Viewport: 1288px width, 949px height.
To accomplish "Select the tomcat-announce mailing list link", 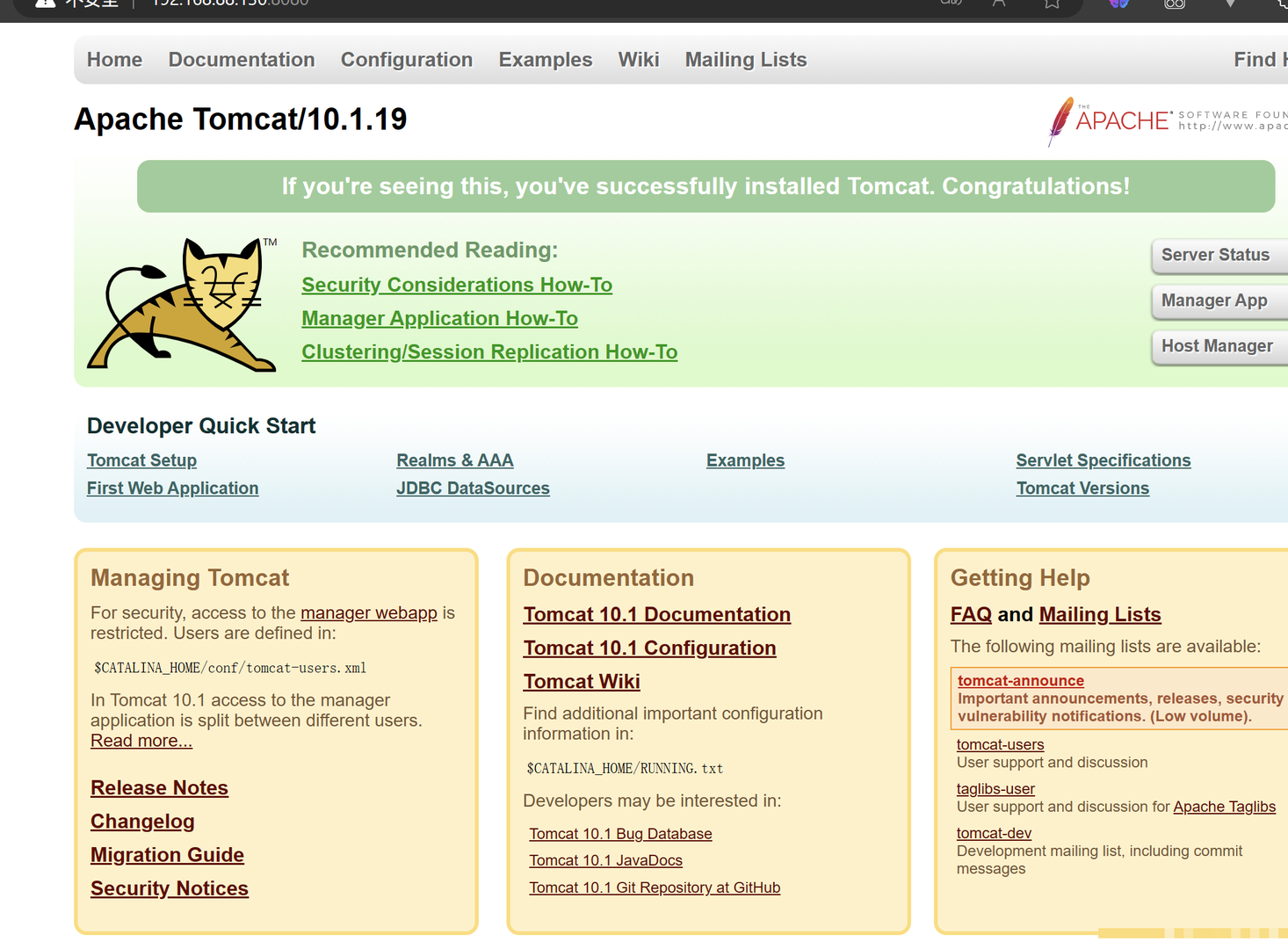I will (x=1021, y=681).
